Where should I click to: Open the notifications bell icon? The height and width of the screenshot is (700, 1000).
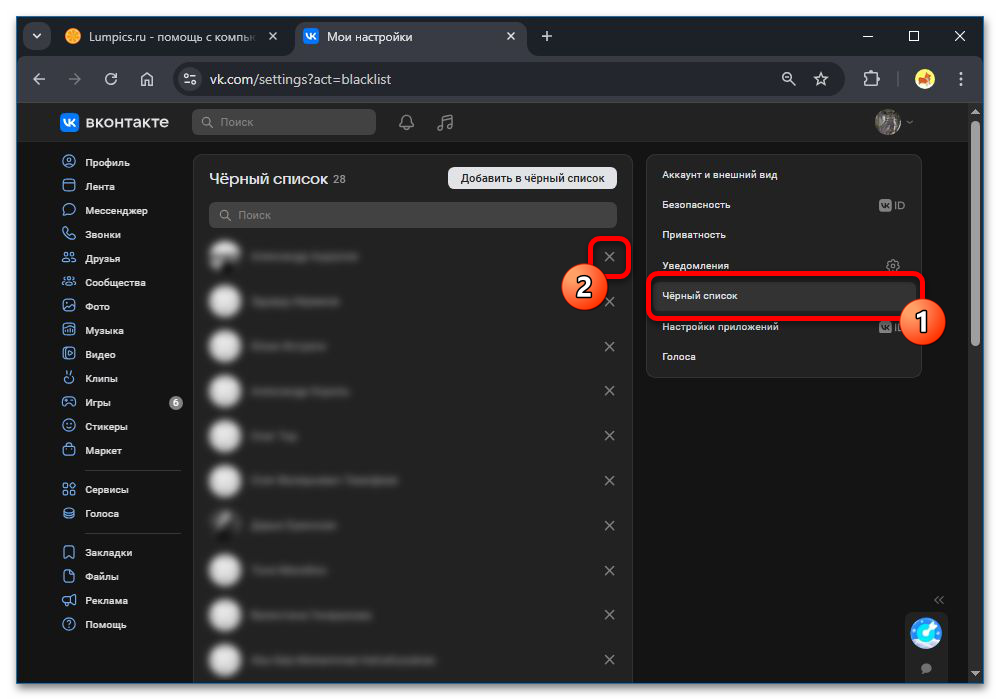406,122
